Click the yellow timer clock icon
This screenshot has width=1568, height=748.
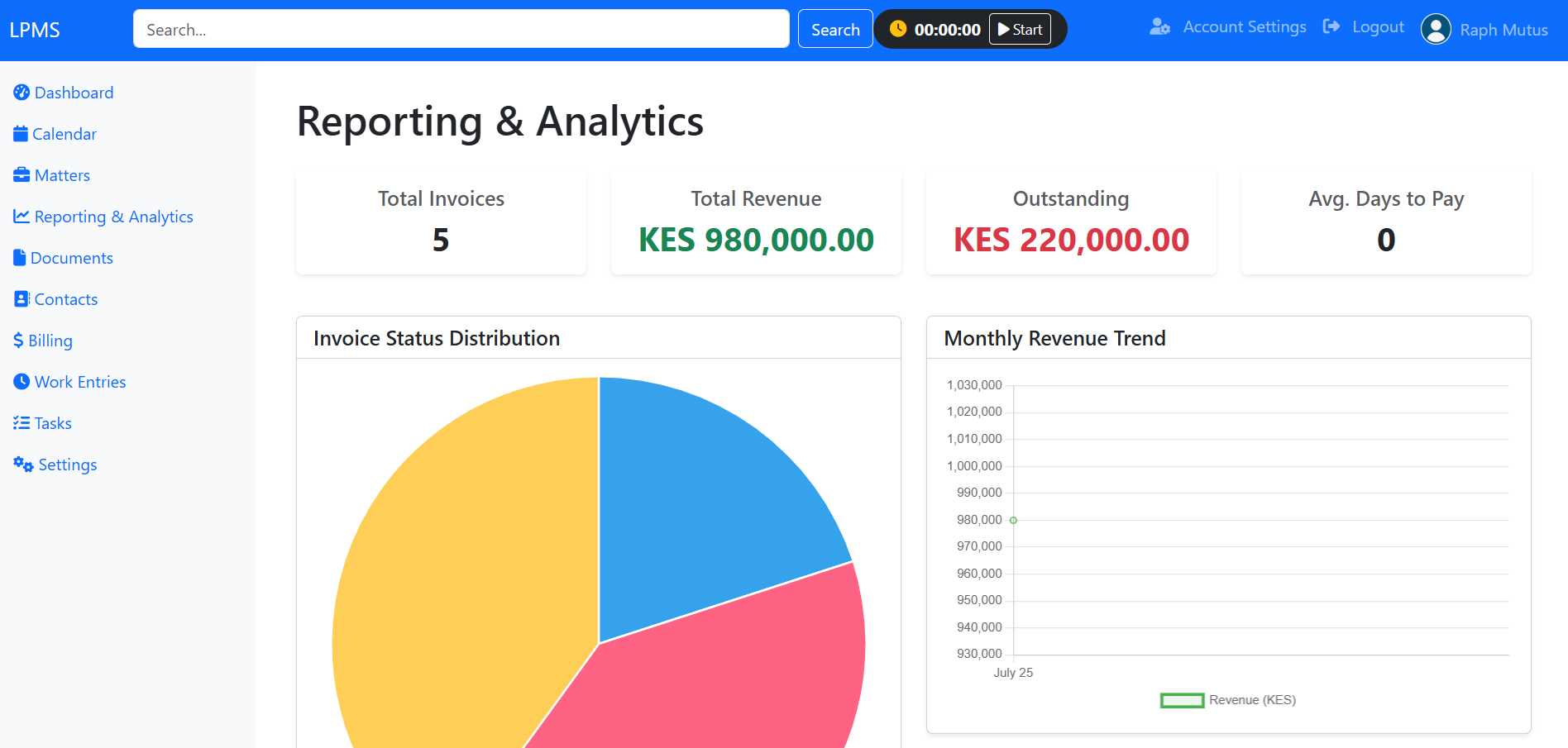pyautogui.click(x=898, y=29)
